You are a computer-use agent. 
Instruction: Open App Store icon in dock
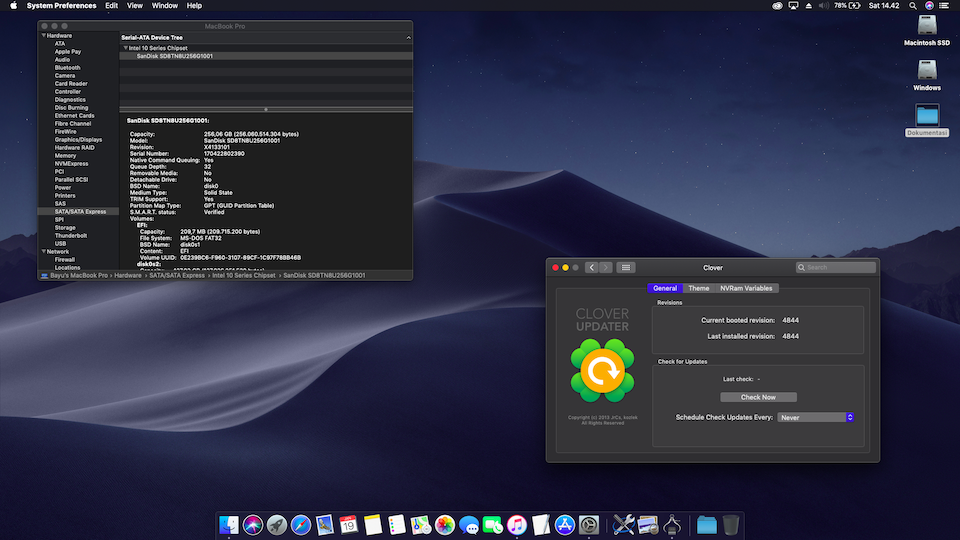tap(564, 525)
